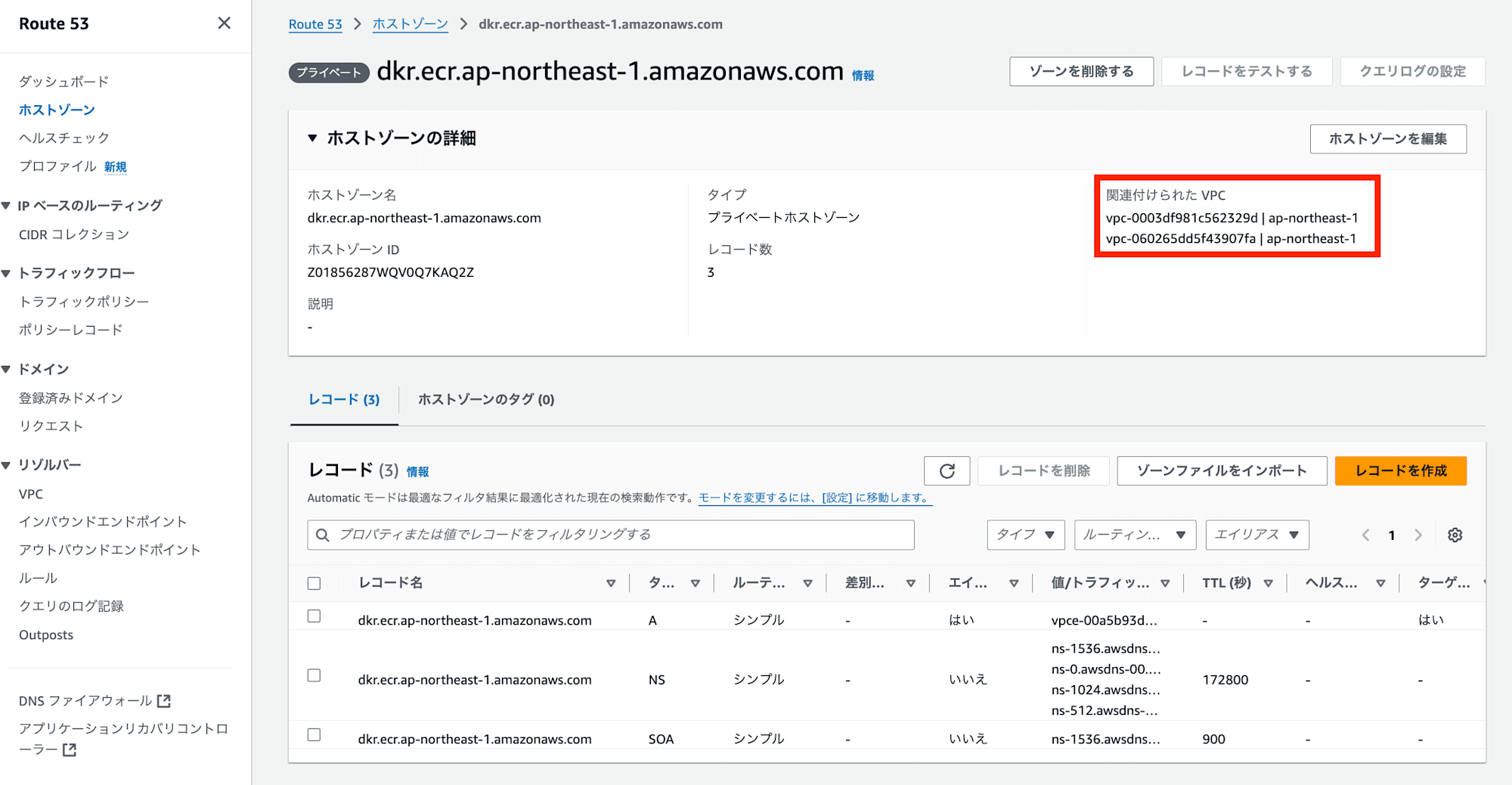Select the A record checkbox
This screenshot has width=1512, height=785.
314,616
